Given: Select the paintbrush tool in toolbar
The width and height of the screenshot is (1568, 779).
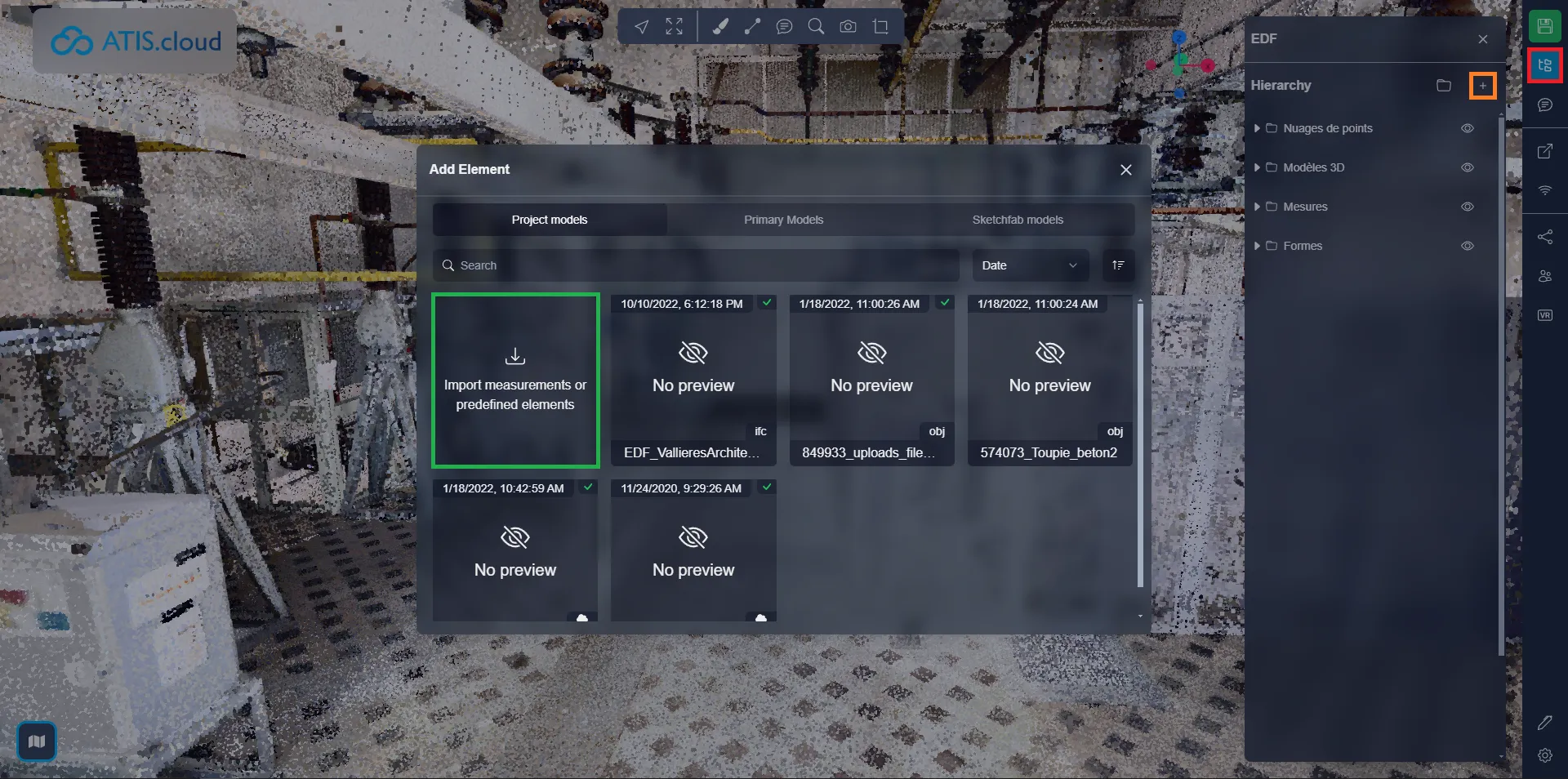Looking at the screenshot, I should tap(720, 27).
